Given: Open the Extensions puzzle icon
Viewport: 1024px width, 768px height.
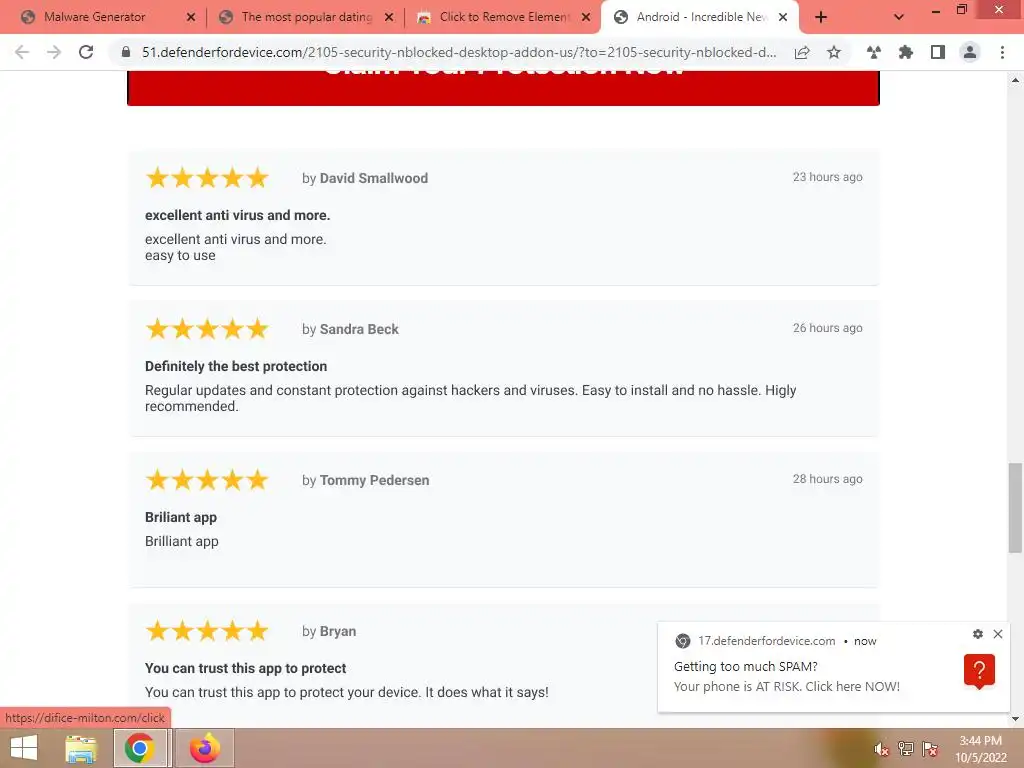Looking at the screenshot, I should [906, 52].
